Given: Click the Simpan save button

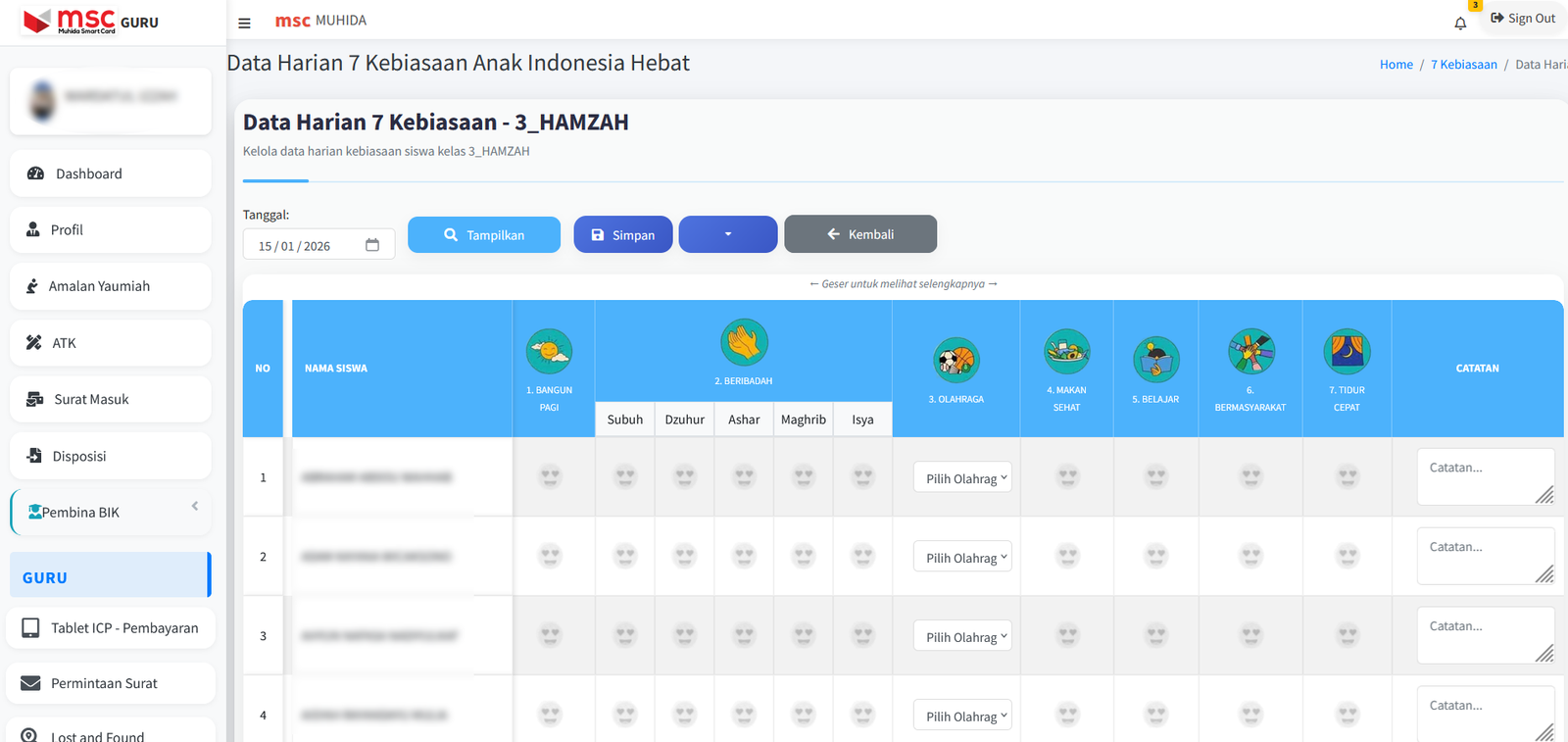Looking at the screenshot, I should [x=623, y=235].
